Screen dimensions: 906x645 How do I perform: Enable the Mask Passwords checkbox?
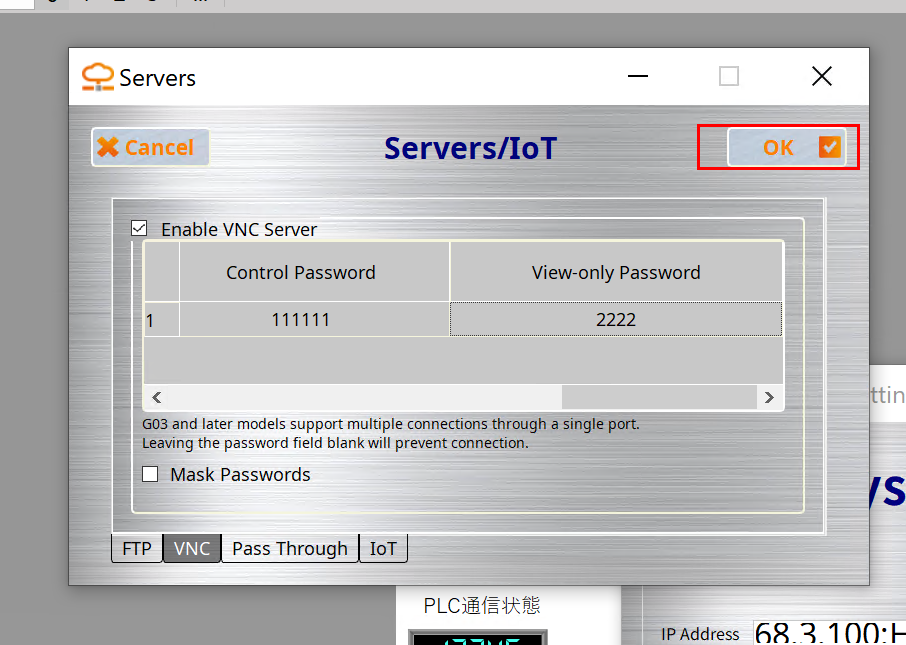coord(150,475)
